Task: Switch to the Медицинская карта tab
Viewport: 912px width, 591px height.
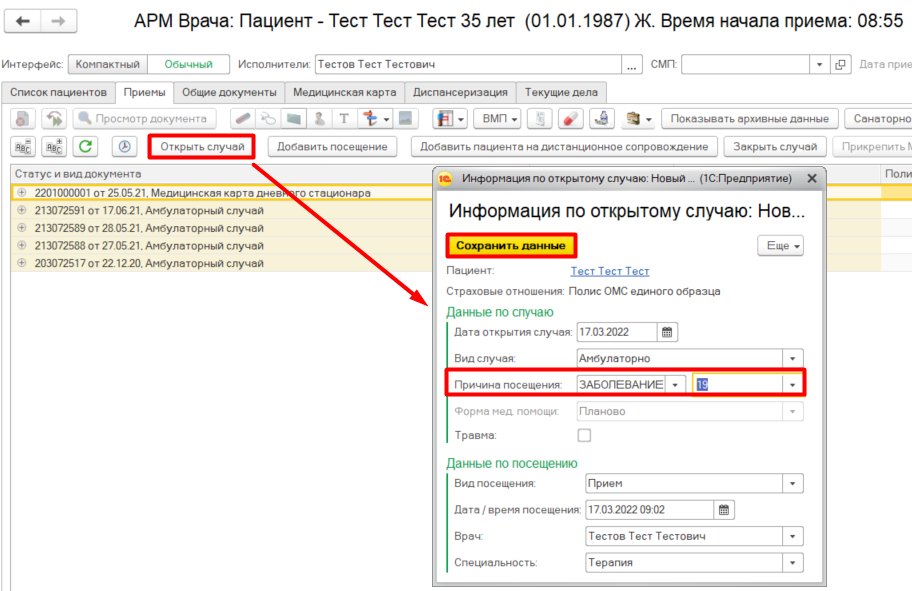Action: tap(344, 92)
